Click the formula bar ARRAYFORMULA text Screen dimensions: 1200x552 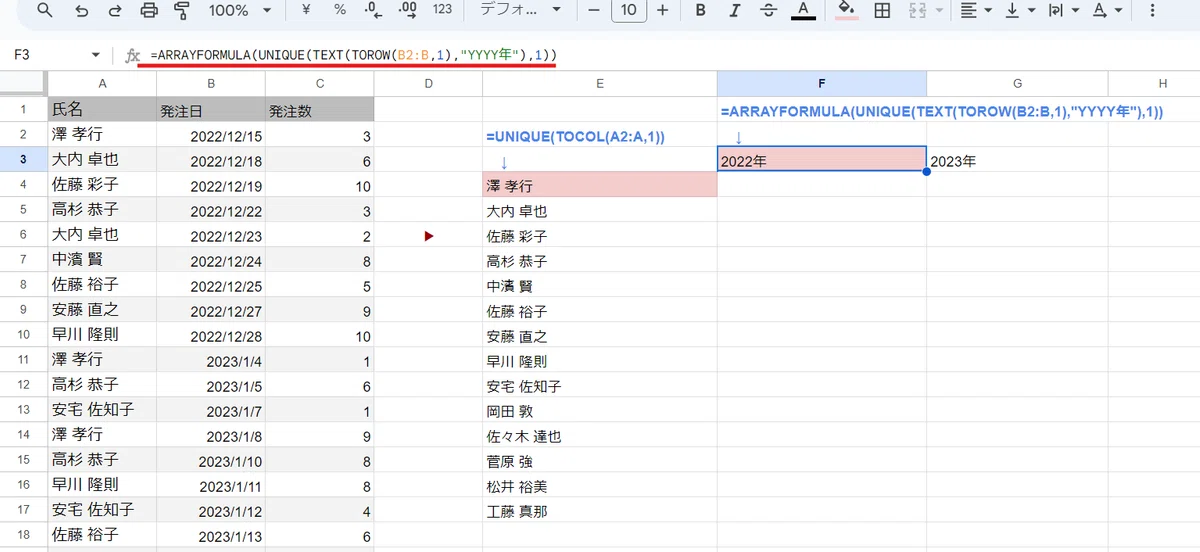coord(353,54)
